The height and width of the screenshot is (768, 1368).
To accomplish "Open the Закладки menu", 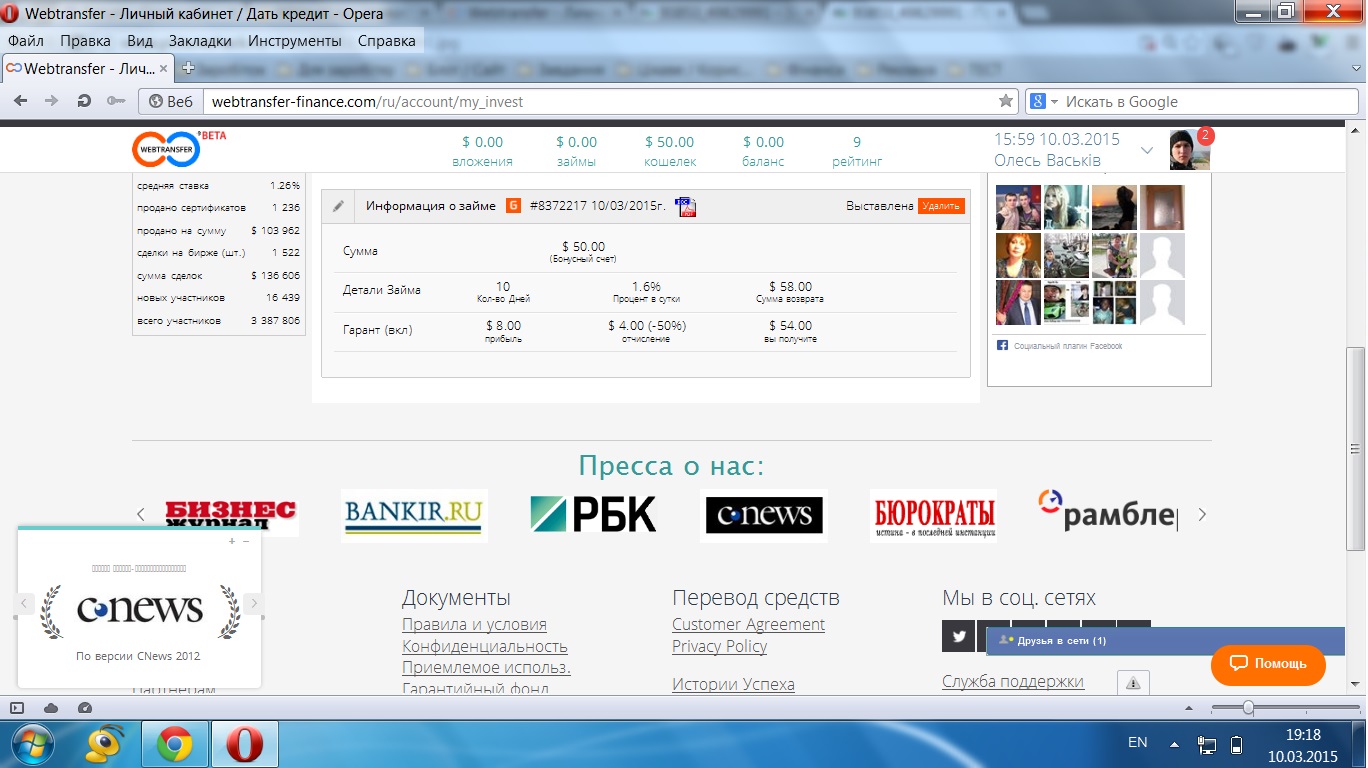I will pyautogui.click(x=200, y=41).
